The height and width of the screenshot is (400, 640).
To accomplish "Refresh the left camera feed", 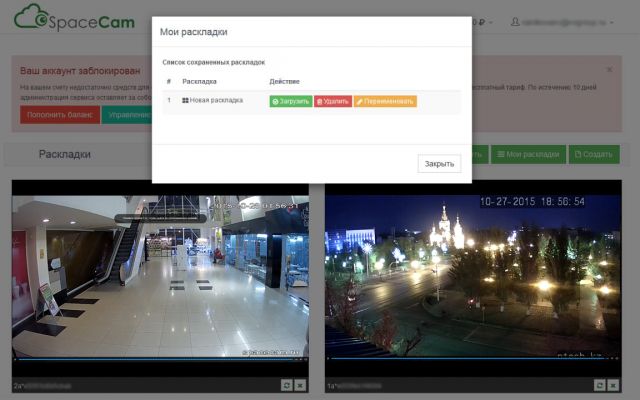I will (x=287, y=385).
